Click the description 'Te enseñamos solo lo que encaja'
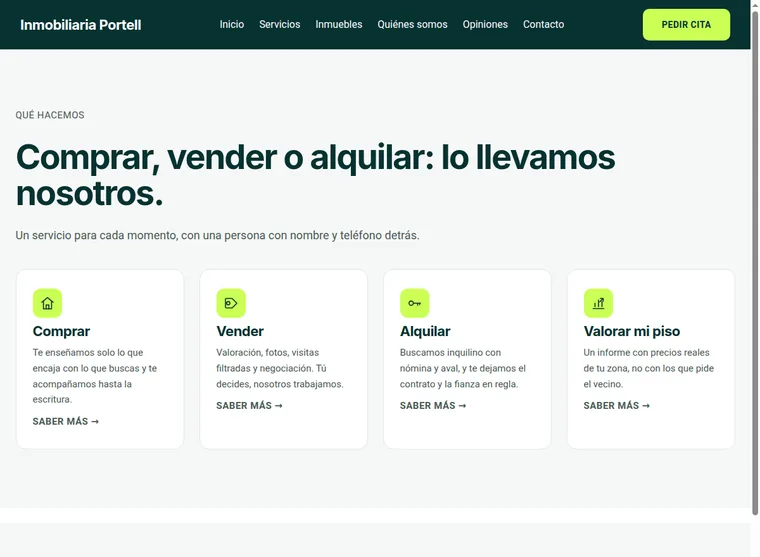 95,376
